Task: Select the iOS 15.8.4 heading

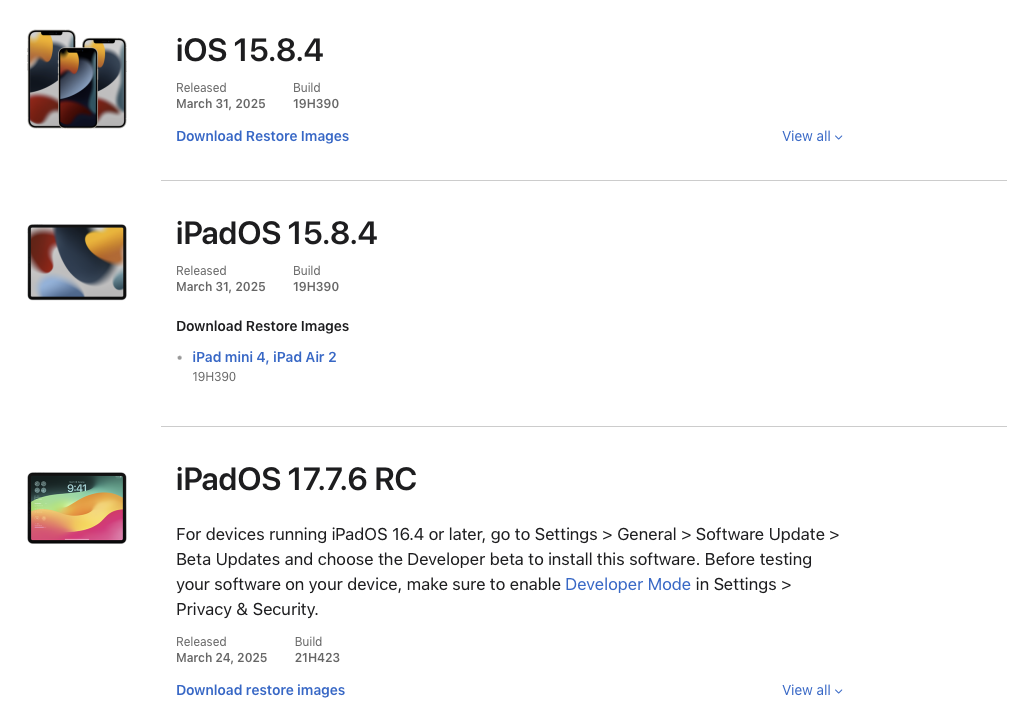Action: (249, 50)
